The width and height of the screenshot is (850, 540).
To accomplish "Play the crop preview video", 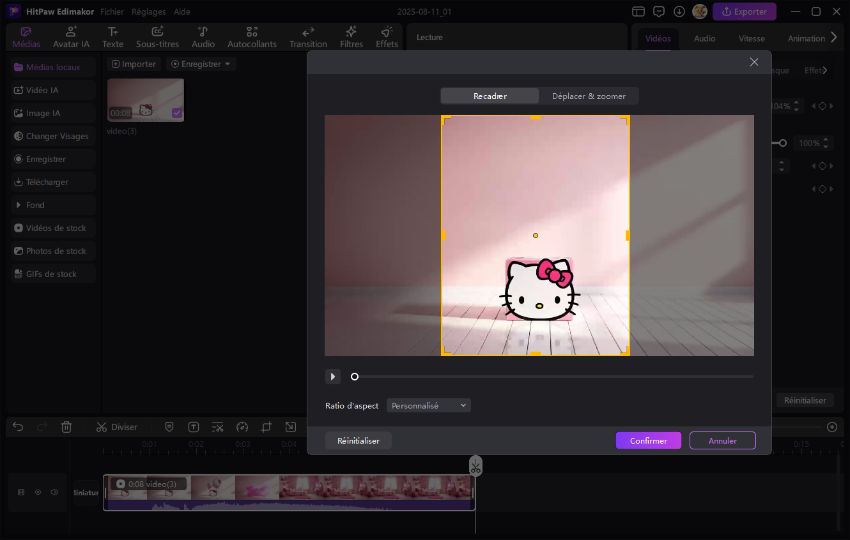I will click(x=332, y=376).
